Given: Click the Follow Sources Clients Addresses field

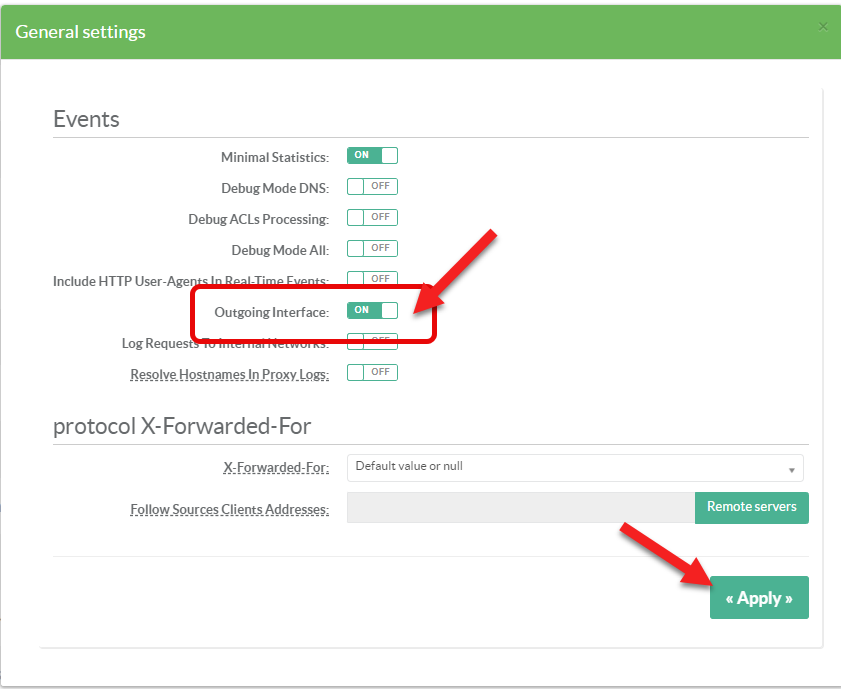Looking at the screenshot, I should coord(520,508).
